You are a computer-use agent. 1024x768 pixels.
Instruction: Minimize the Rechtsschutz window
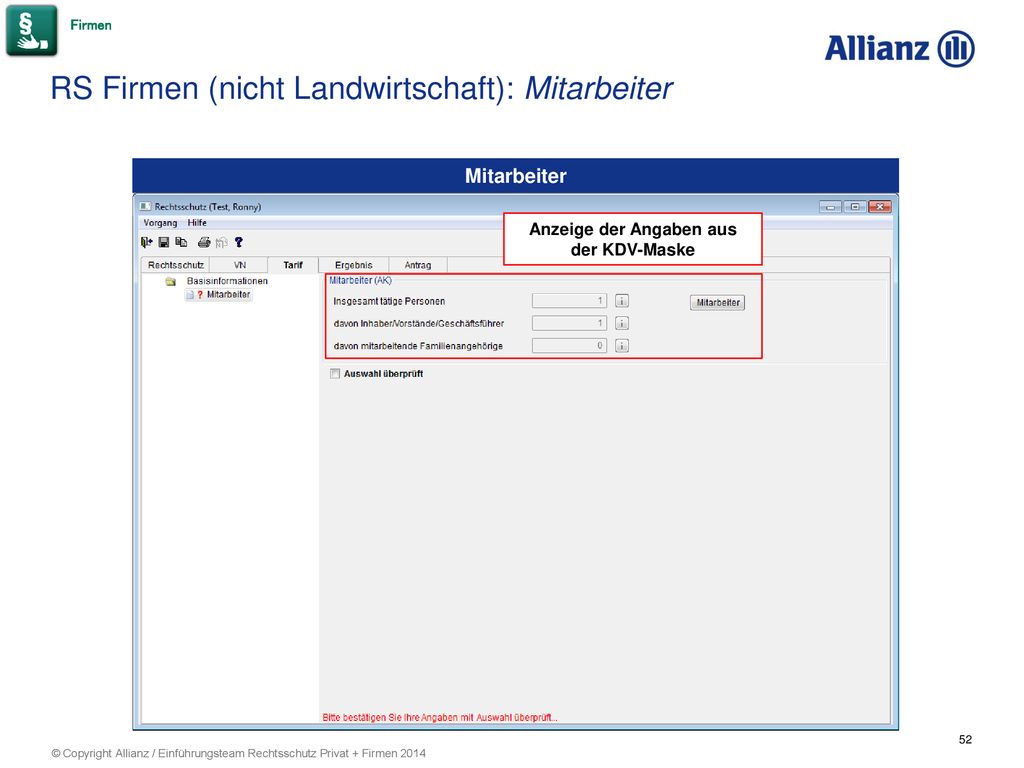pyautogui.click(x=831, y=207)
